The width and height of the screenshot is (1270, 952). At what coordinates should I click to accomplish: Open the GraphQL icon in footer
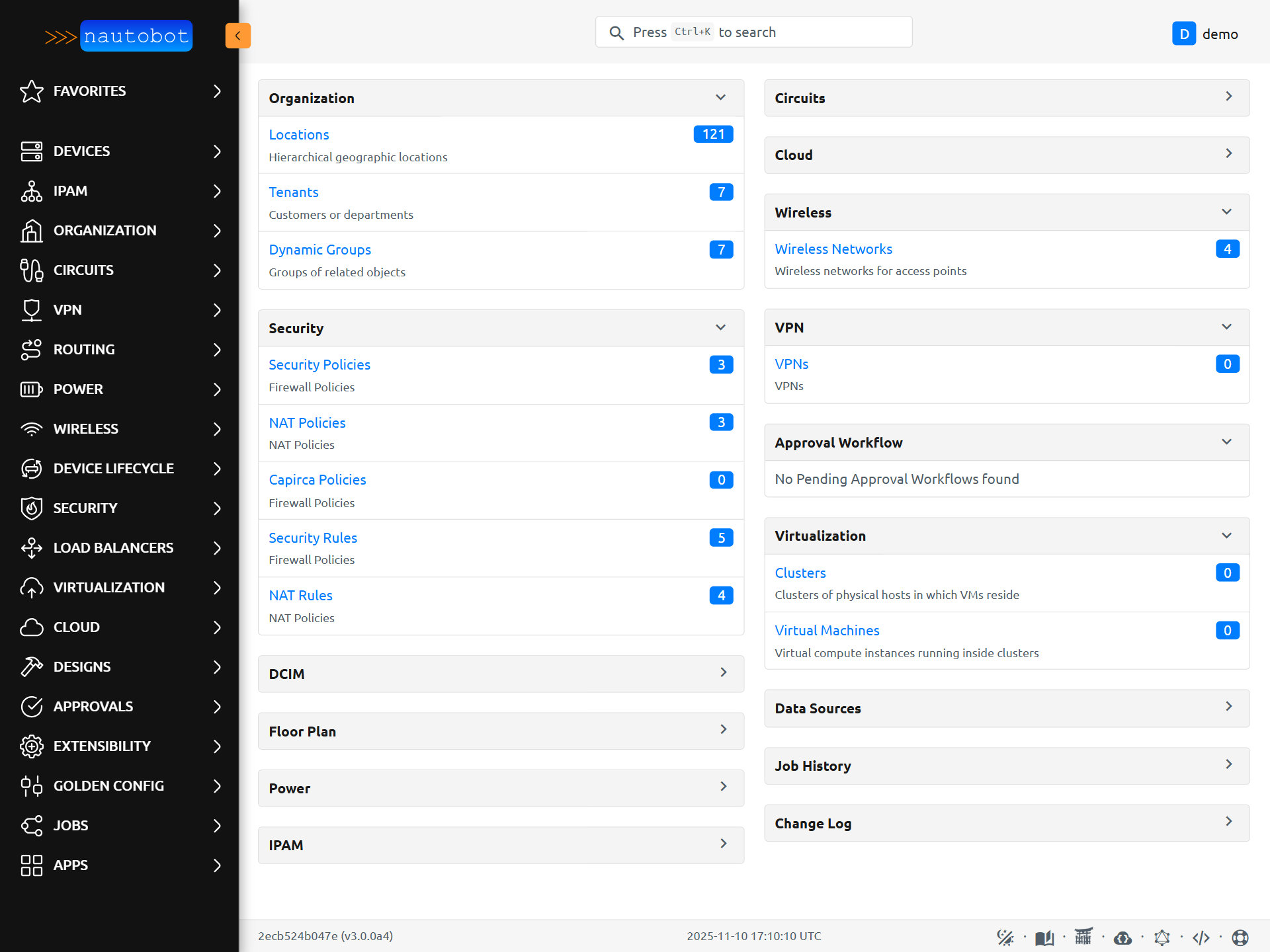[x=1162, y=937]
